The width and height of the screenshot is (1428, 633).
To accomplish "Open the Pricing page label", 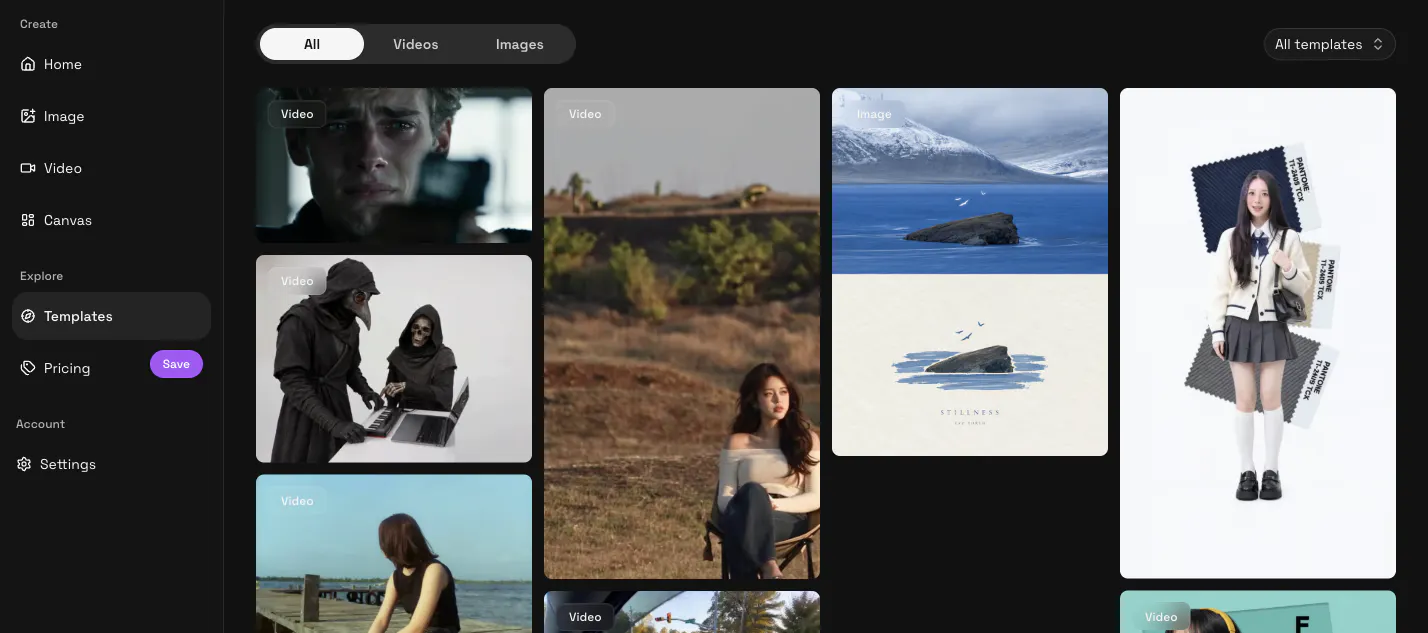I will tap(67, 368).
